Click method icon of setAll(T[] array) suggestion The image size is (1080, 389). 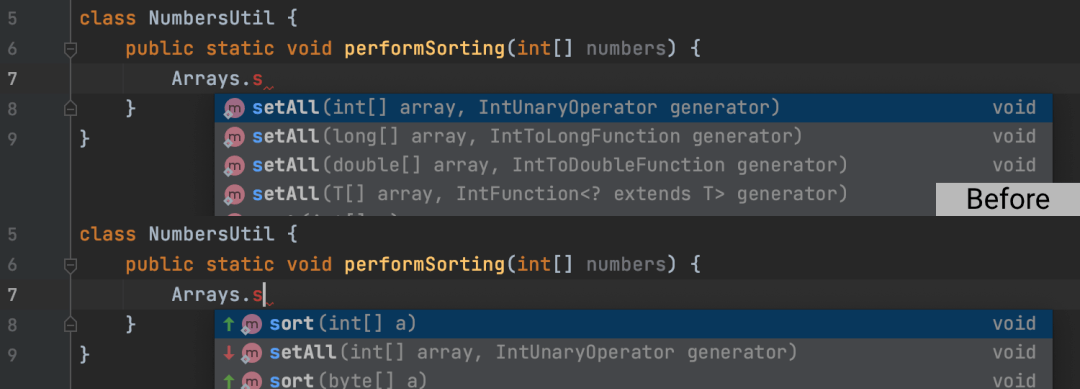pyautogui.click(x=235, y=195)
